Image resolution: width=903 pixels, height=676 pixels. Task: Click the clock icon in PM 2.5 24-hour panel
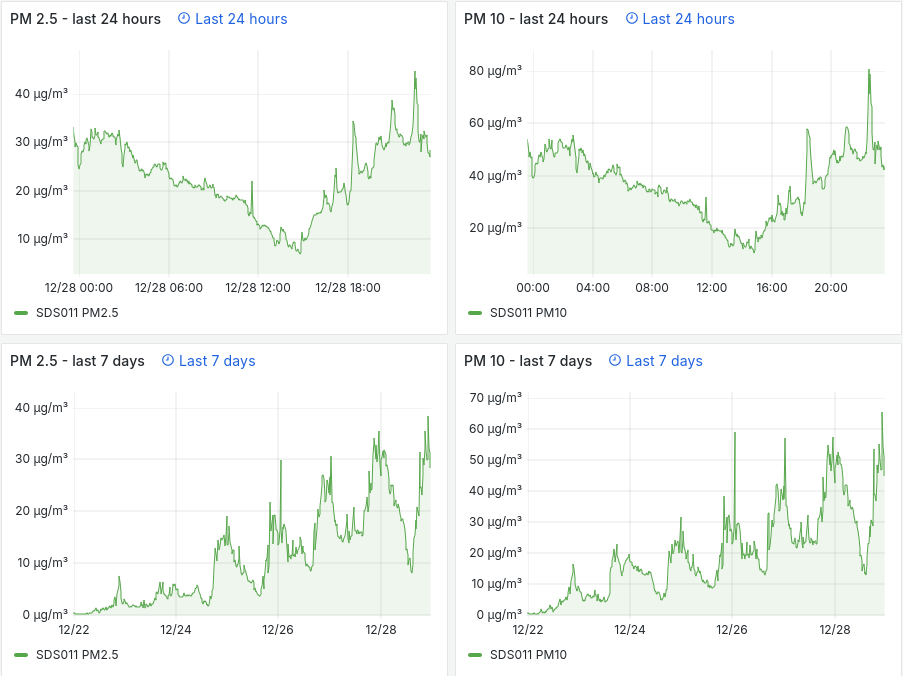click(x=184, y=19)
